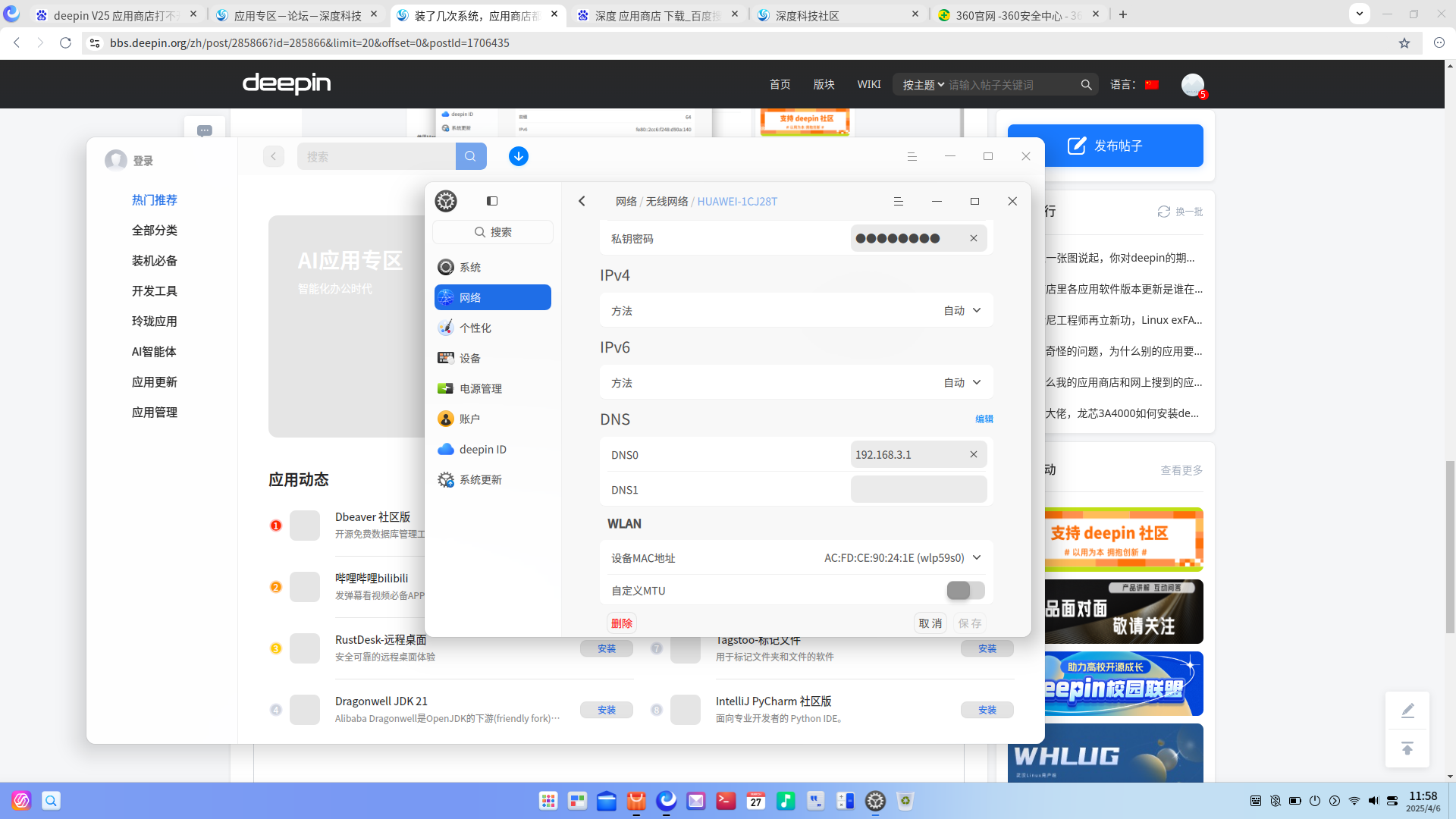Screen dimensions: 1456x819
Task: Clear the DNS0 address field
Action: (974, 454)
